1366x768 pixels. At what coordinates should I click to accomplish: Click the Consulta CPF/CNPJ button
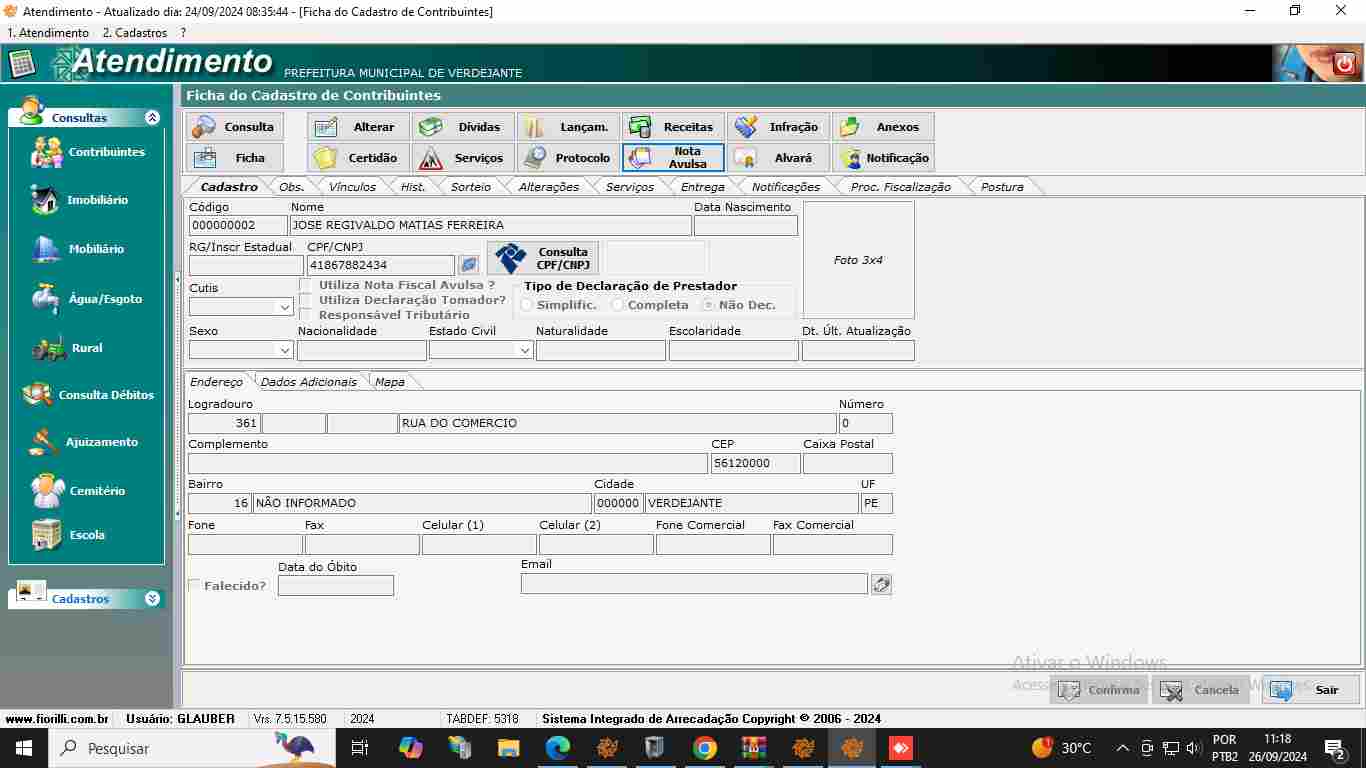[x=543, y=259]
